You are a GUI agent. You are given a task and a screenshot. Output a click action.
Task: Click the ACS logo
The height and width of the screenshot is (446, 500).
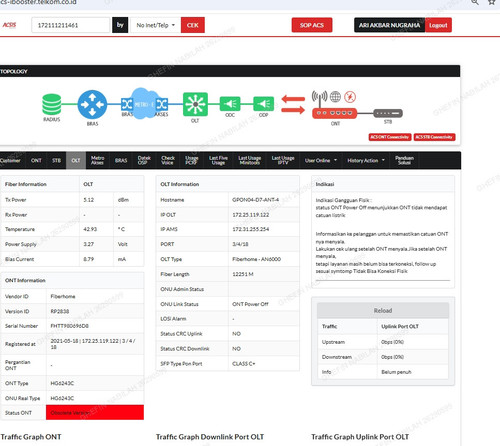tap(9, 25)
